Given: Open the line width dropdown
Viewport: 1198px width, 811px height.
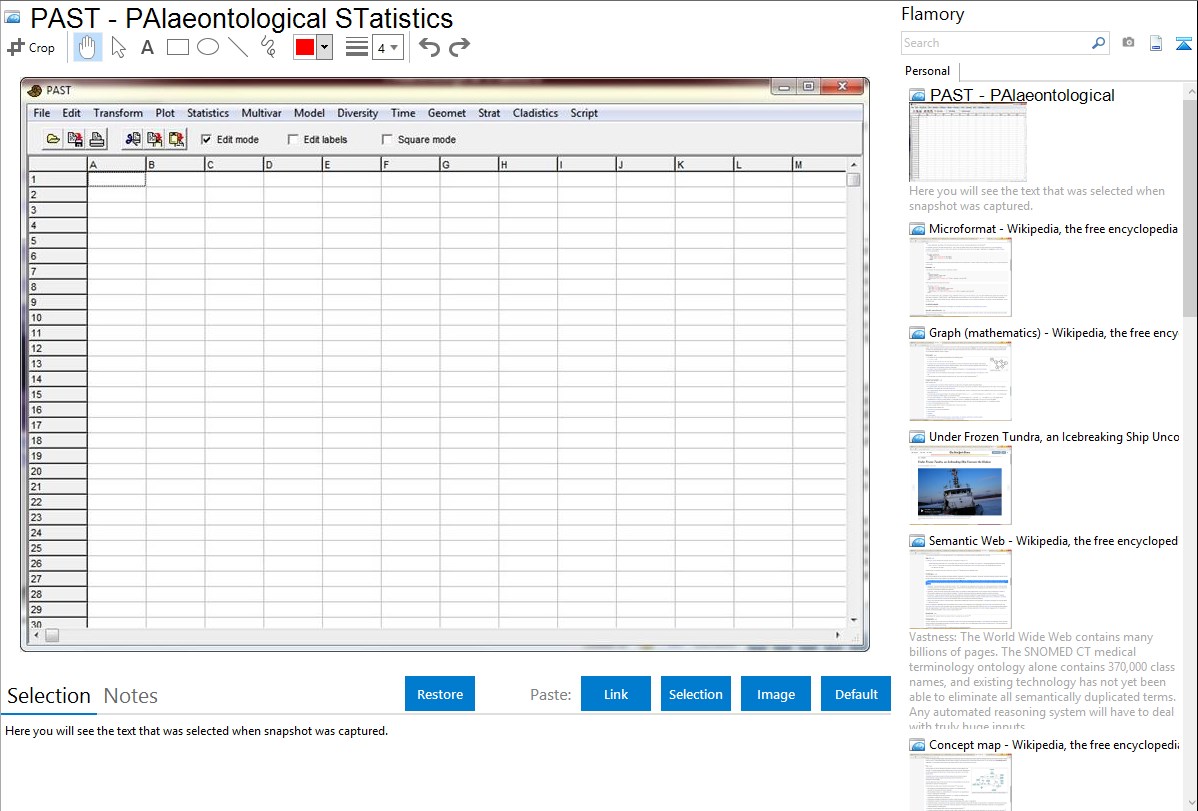Looking at the screenshot, I should coord(387,47).
